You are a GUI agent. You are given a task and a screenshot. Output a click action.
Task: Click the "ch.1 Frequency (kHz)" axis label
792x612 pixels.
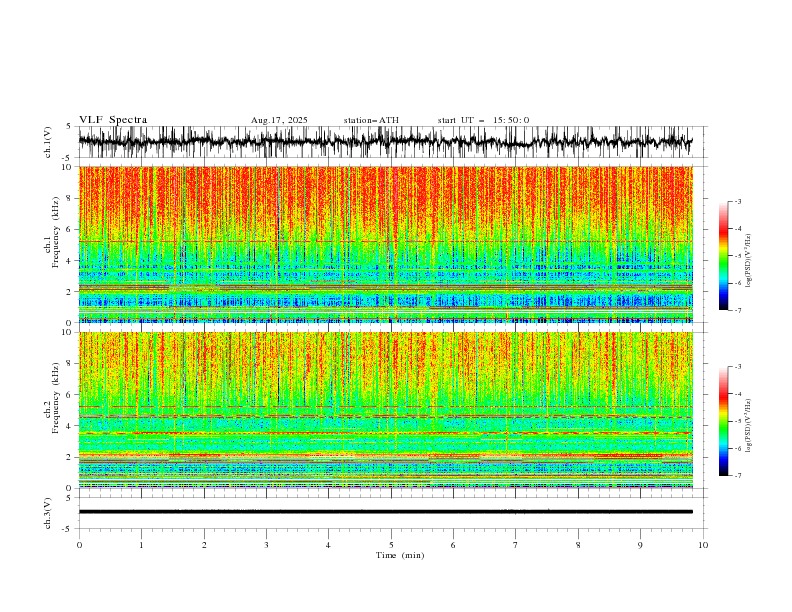tap(53, 232)
